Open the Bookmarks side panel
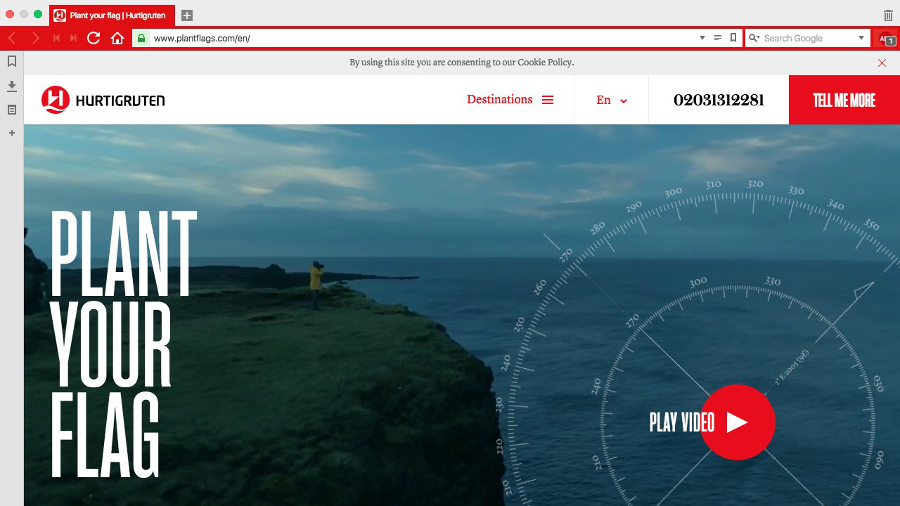The width and height of the screenshot is (900, 506). click(11, 61)
